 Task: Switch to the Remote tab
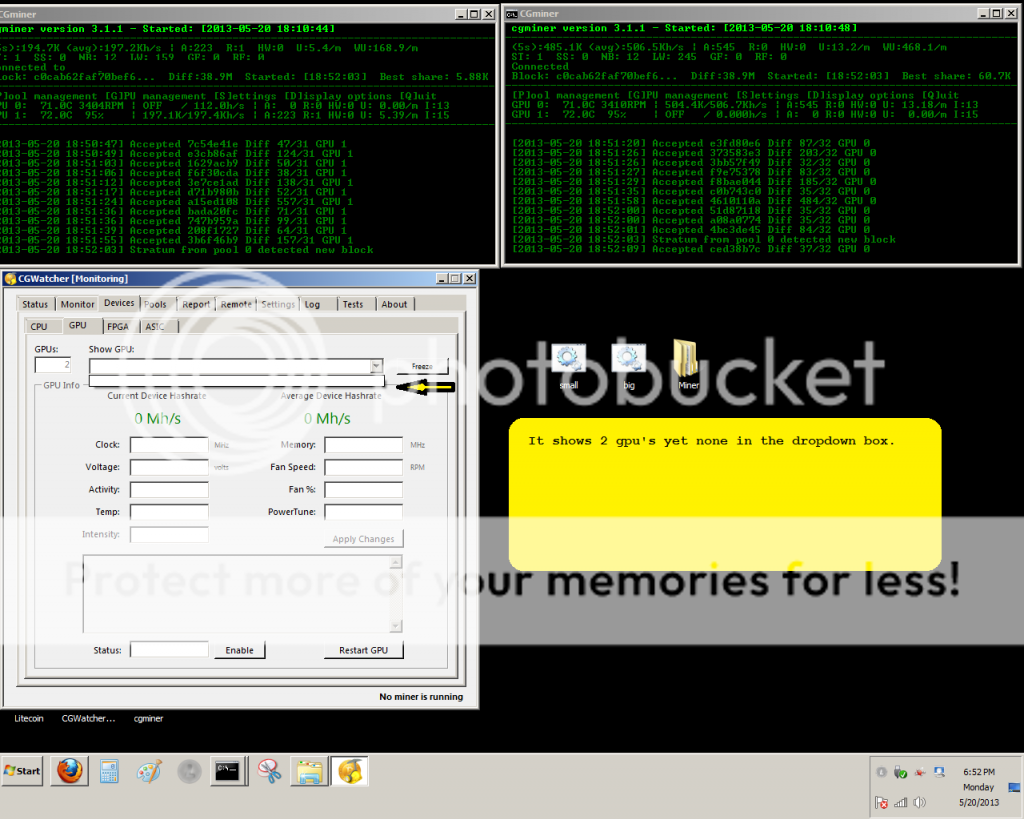pyautogui.click(x=236, y=304)
